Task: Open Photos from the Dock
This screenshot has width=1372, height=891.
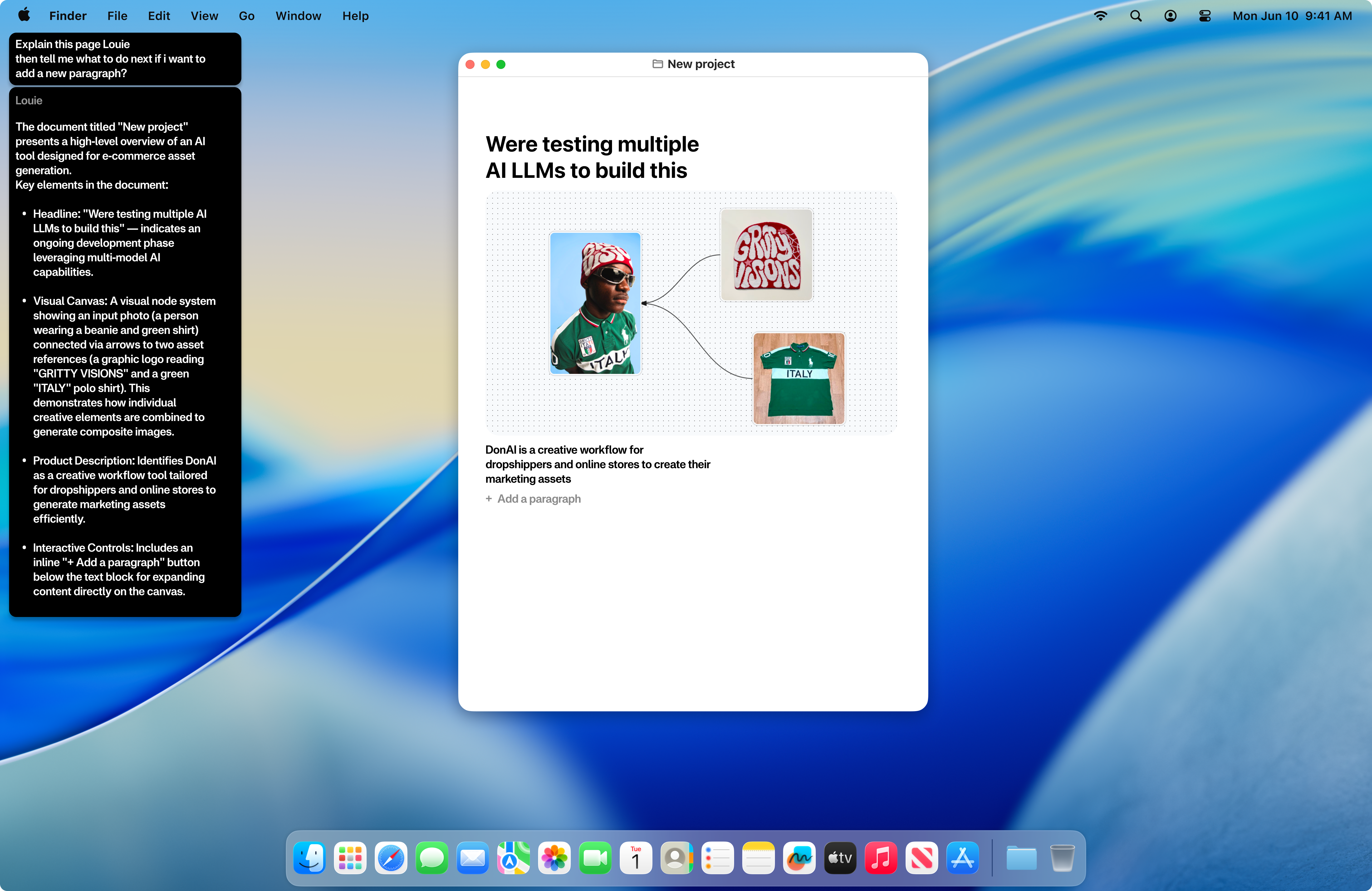Action: (x=555, y=858)
